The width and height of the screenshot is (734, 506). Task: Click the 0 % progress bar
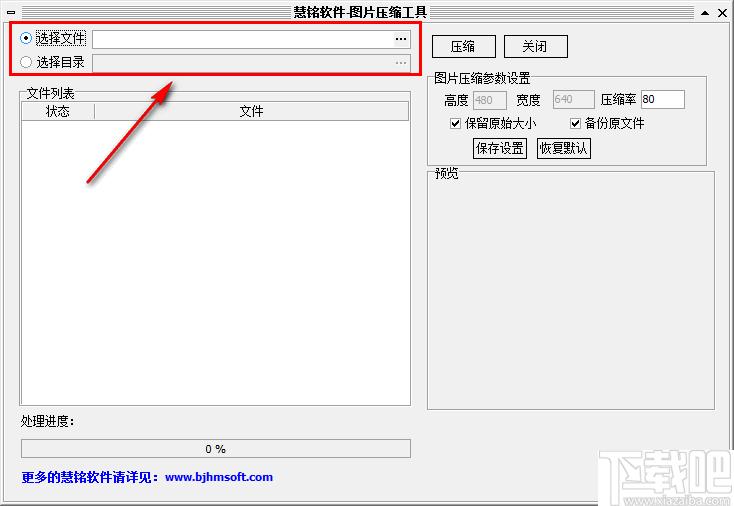tap(216, 448)
